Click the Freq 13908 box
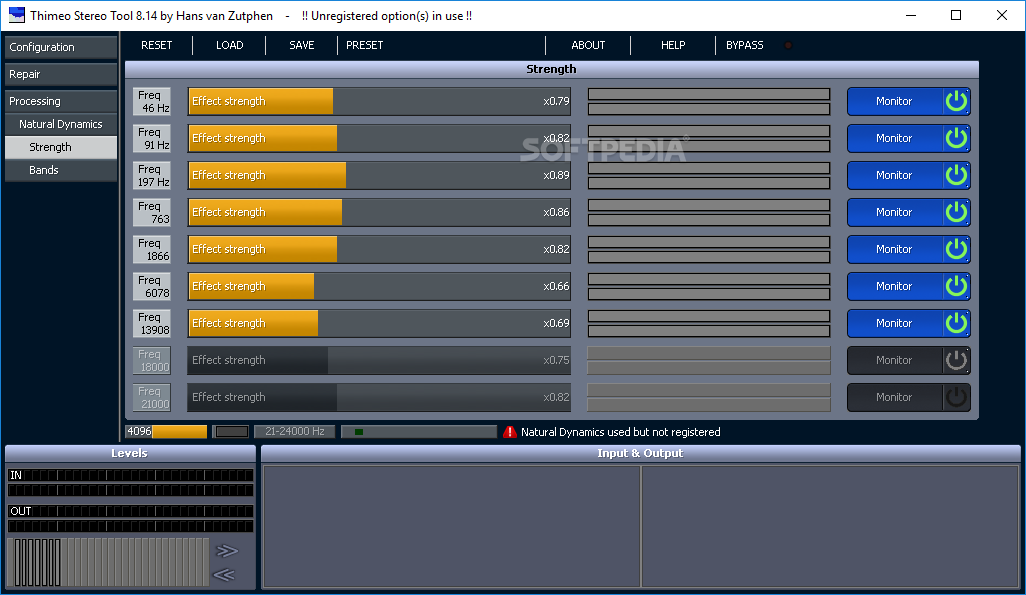The width and height of the screenshot is (1026, 595). coord(152,323)
